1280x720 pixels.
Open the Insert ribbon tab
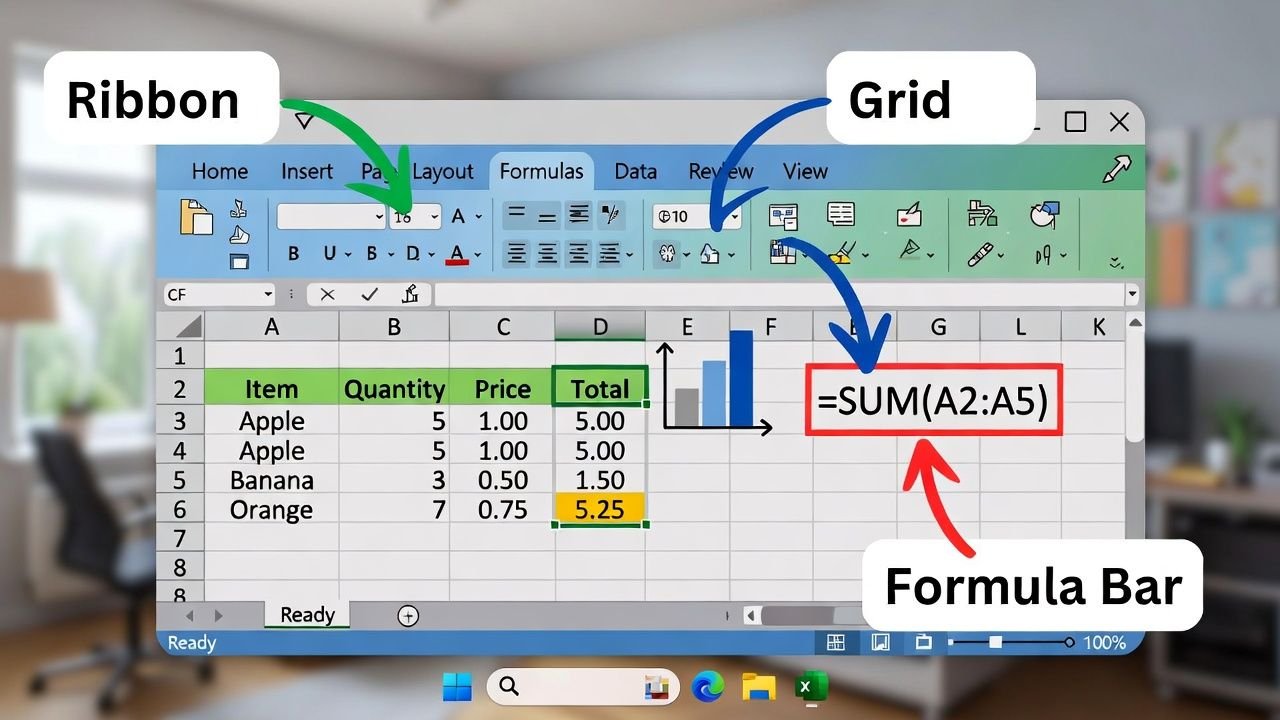coord(306,171)
